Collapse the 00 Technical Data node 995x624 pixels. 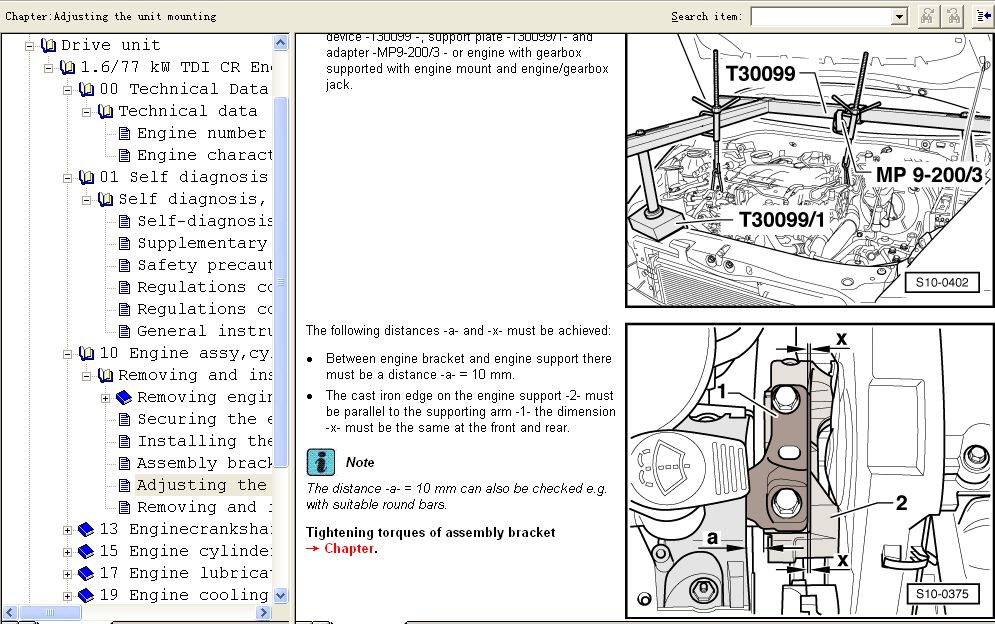[x=68, y=90]
